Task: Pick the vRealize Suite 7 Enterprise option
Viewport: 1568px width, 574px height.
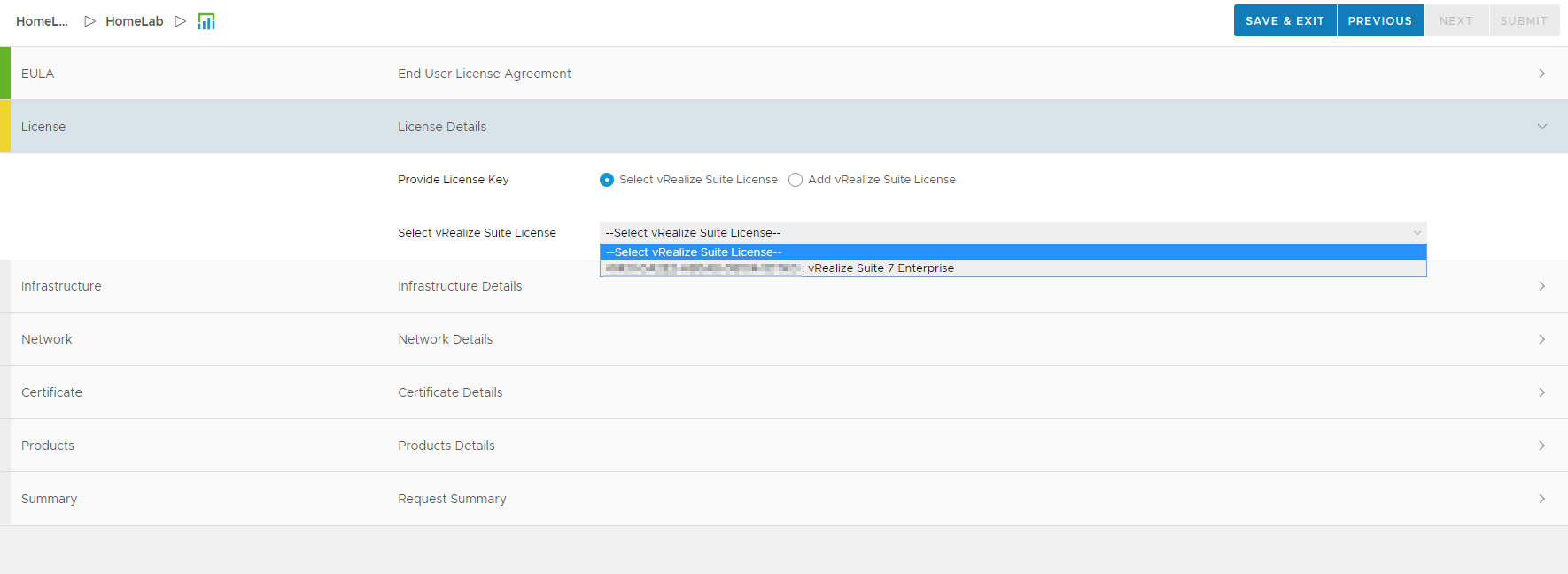Action: [881, 268]
